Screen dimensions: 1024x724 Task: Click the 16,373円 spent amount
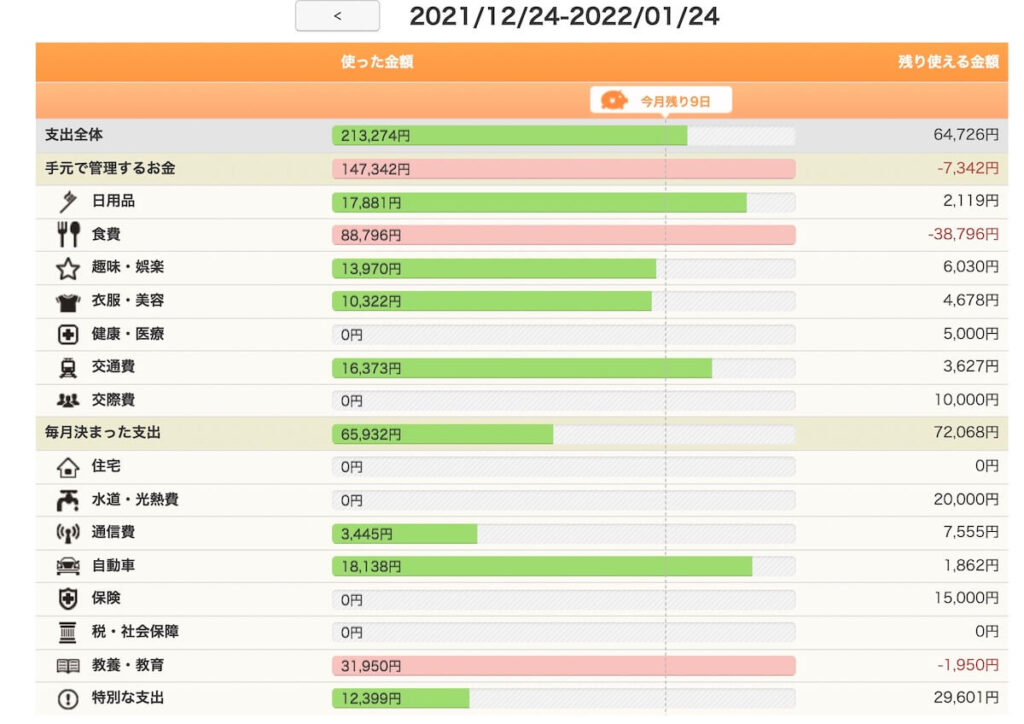pyautogui.click(x=371, y=369)
